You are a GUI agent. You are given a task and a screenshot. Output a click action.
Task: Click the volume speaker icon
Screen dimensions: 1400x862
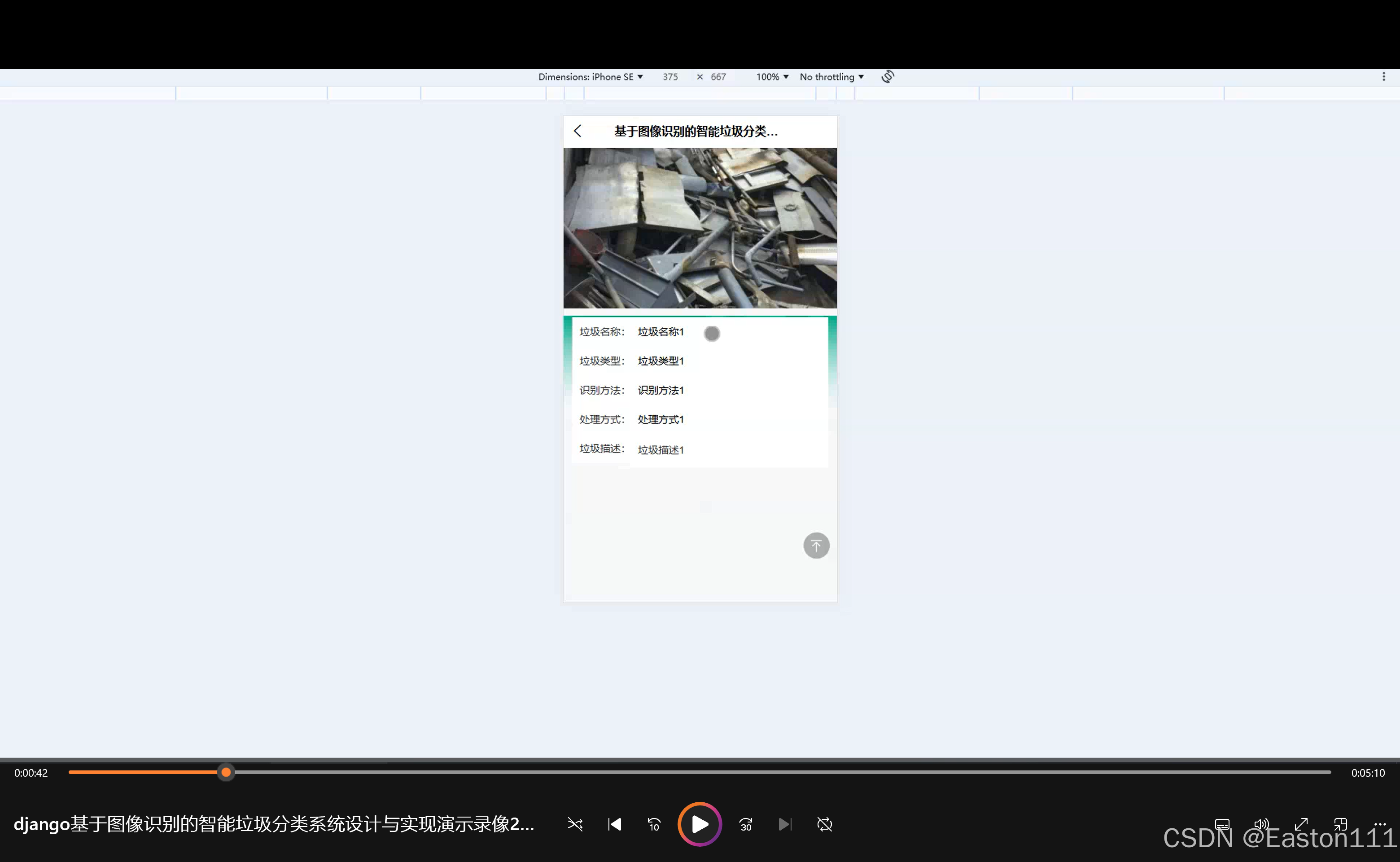pyautogui.click(x=1261, y=824)
